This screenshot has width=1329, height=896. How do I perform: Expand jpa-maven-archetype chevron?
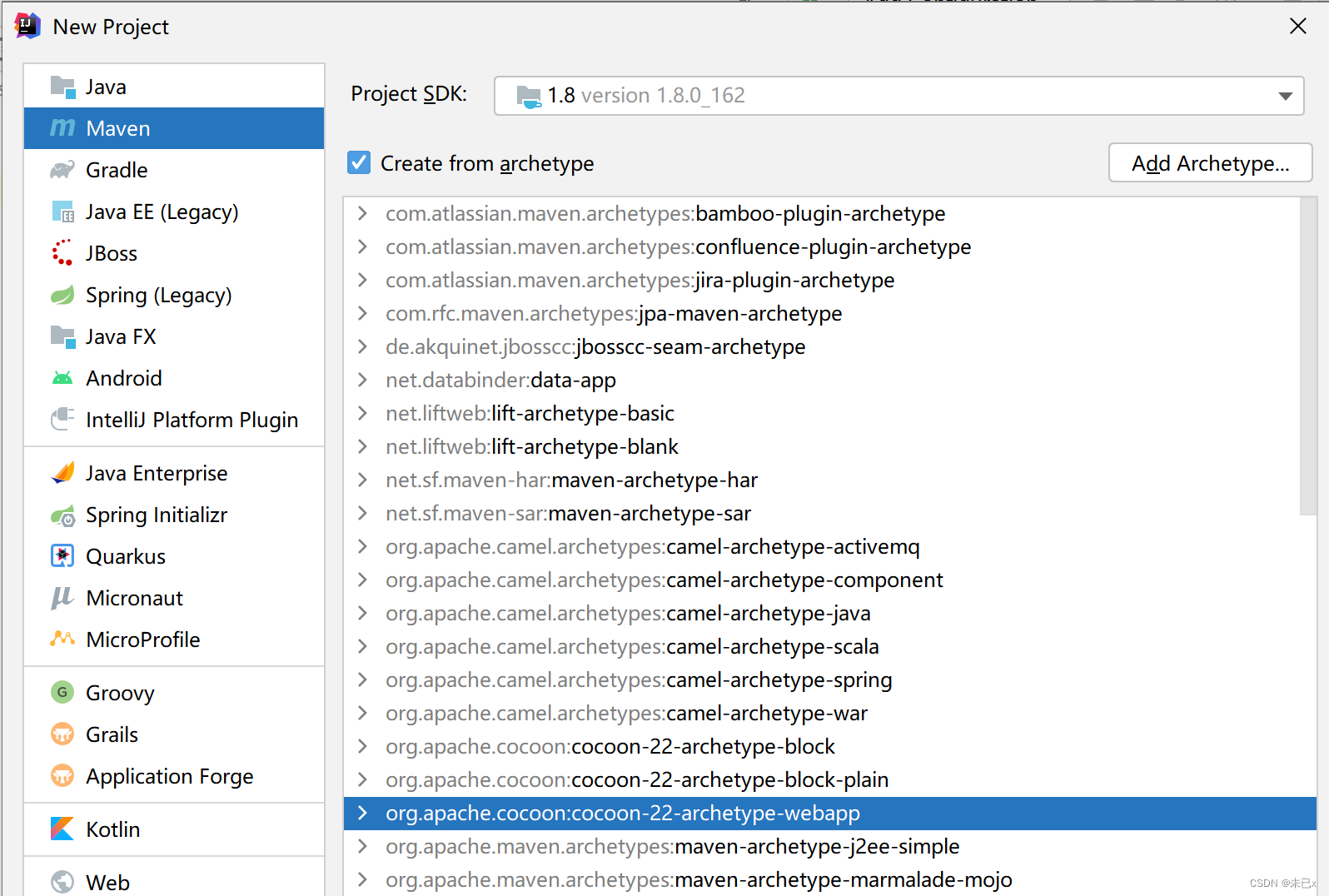coord(362,313)
